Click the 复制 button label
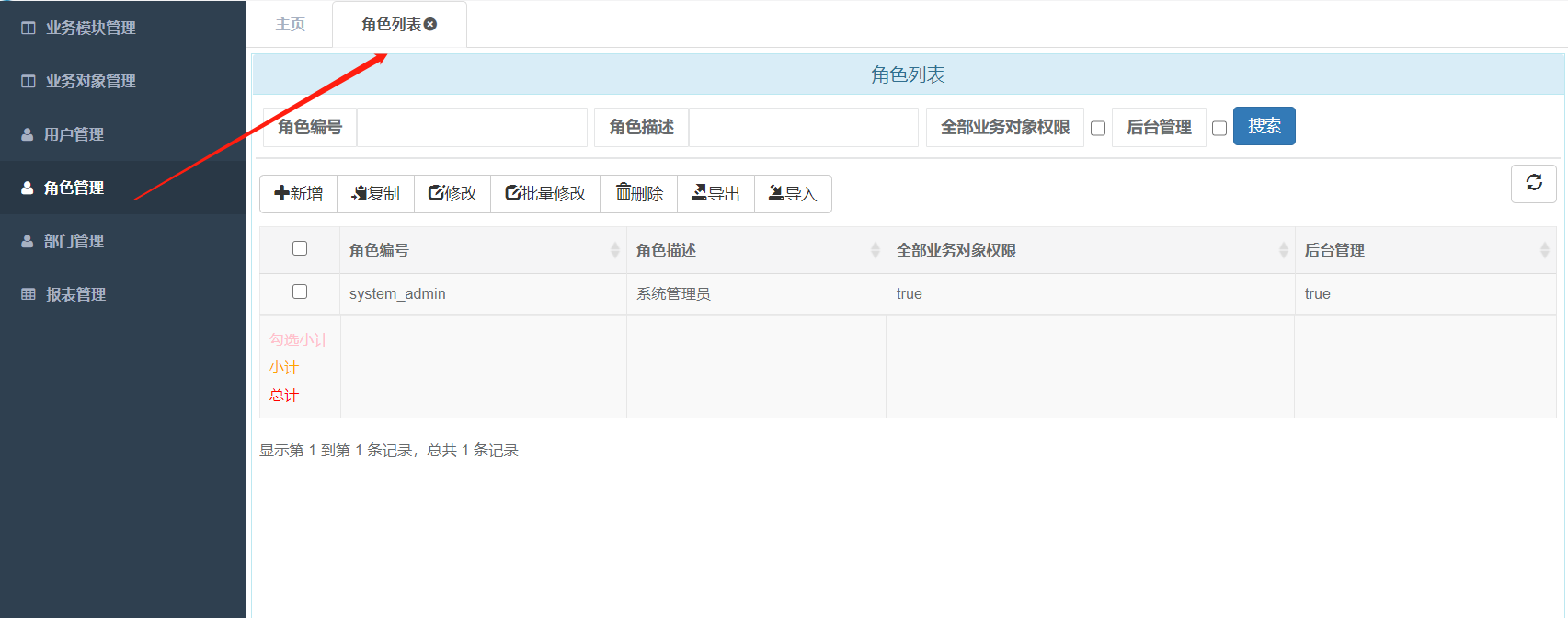 point(384,194)
